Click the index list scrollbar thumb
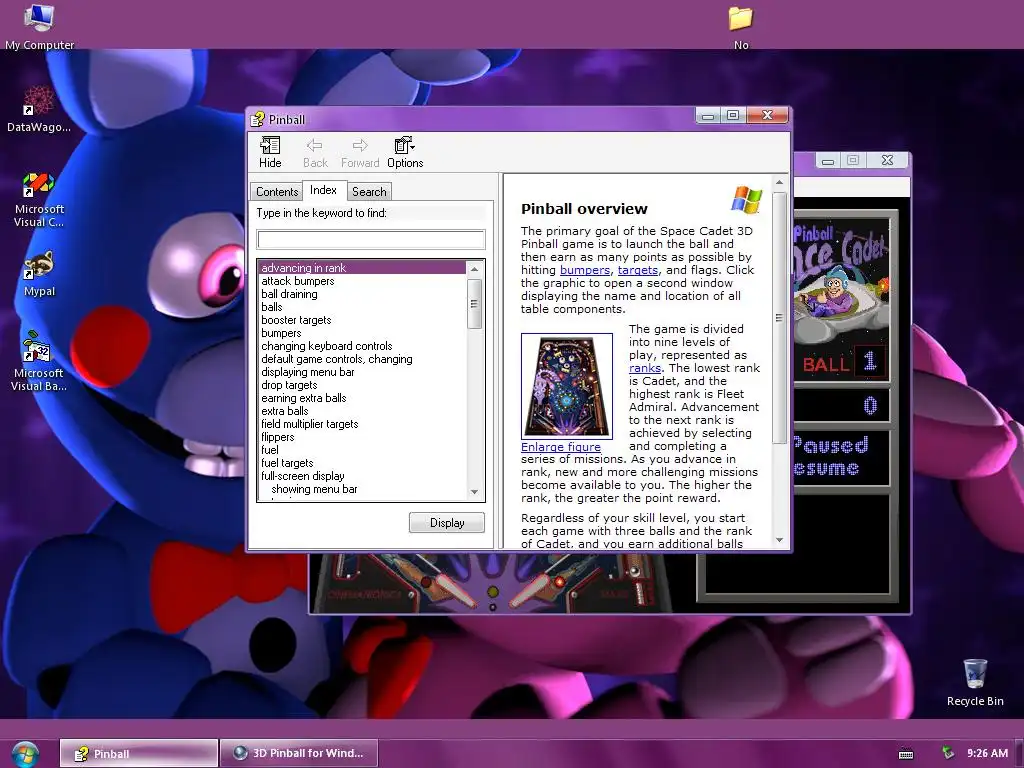The width and height of the screenshot is (1024, 768). click(475, 304)
